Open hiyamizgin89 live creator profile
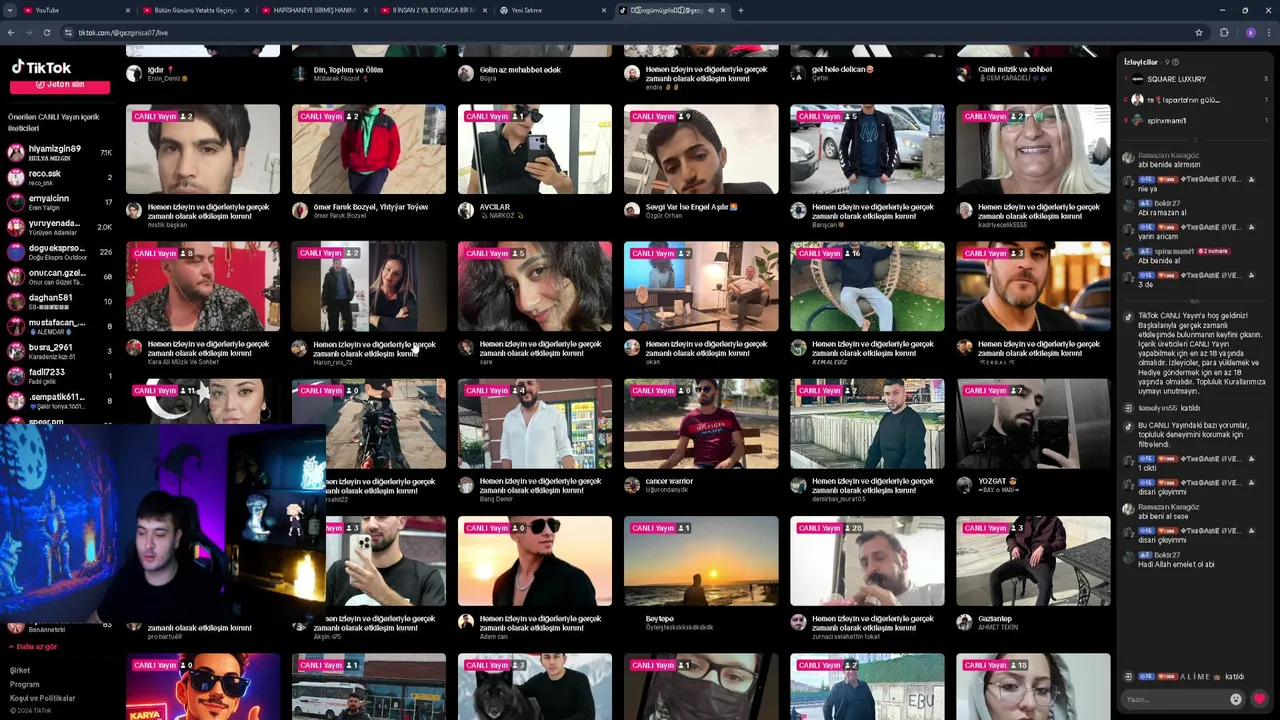 click(60, 153)
